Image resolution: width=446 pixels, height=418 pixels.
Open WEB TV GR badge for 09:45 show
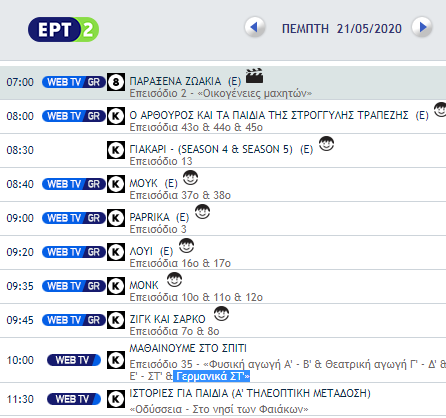74,320
